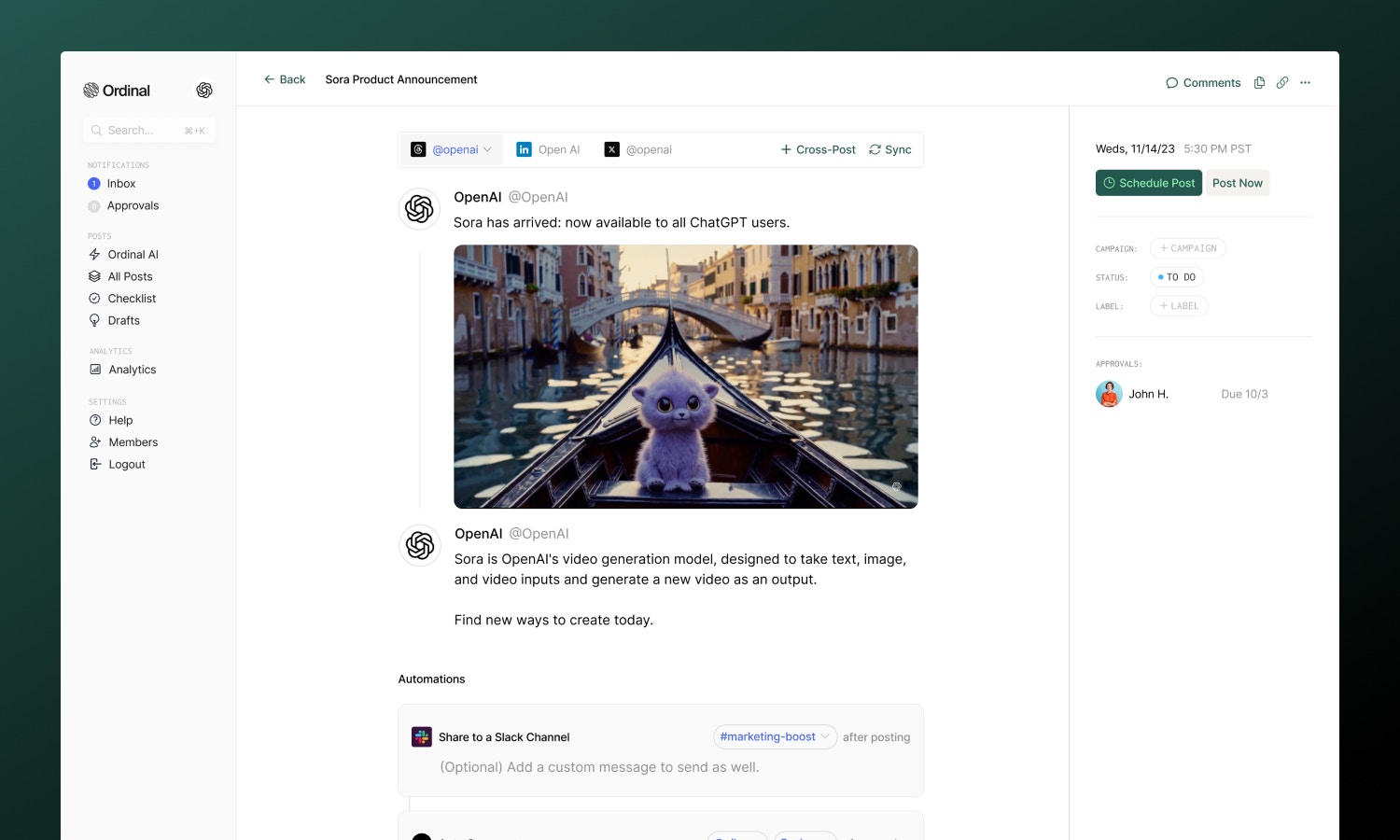Click John H.'s avatar in approvals

(1109, 394)
